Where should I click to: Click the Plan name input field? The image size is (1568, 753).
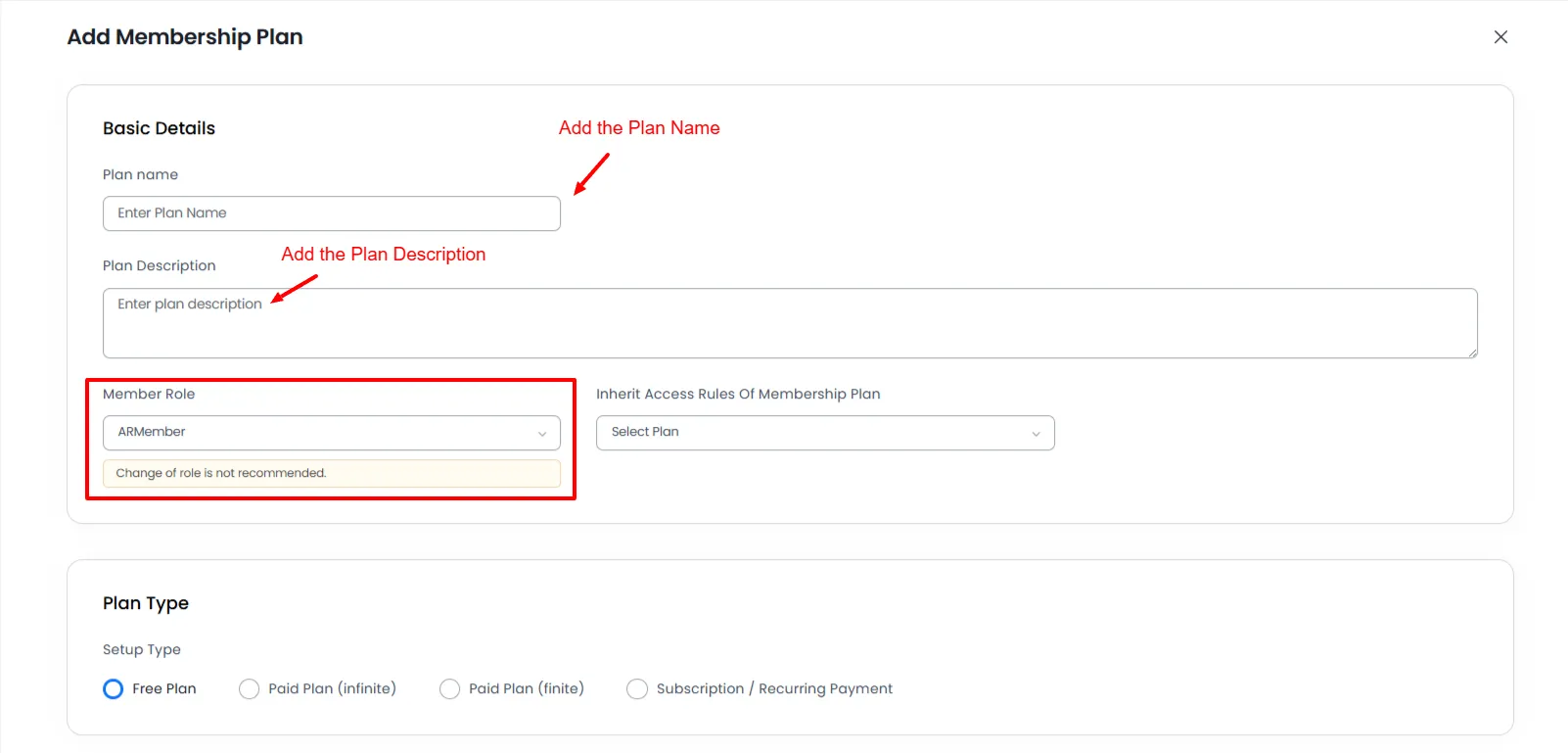(331, 213)
